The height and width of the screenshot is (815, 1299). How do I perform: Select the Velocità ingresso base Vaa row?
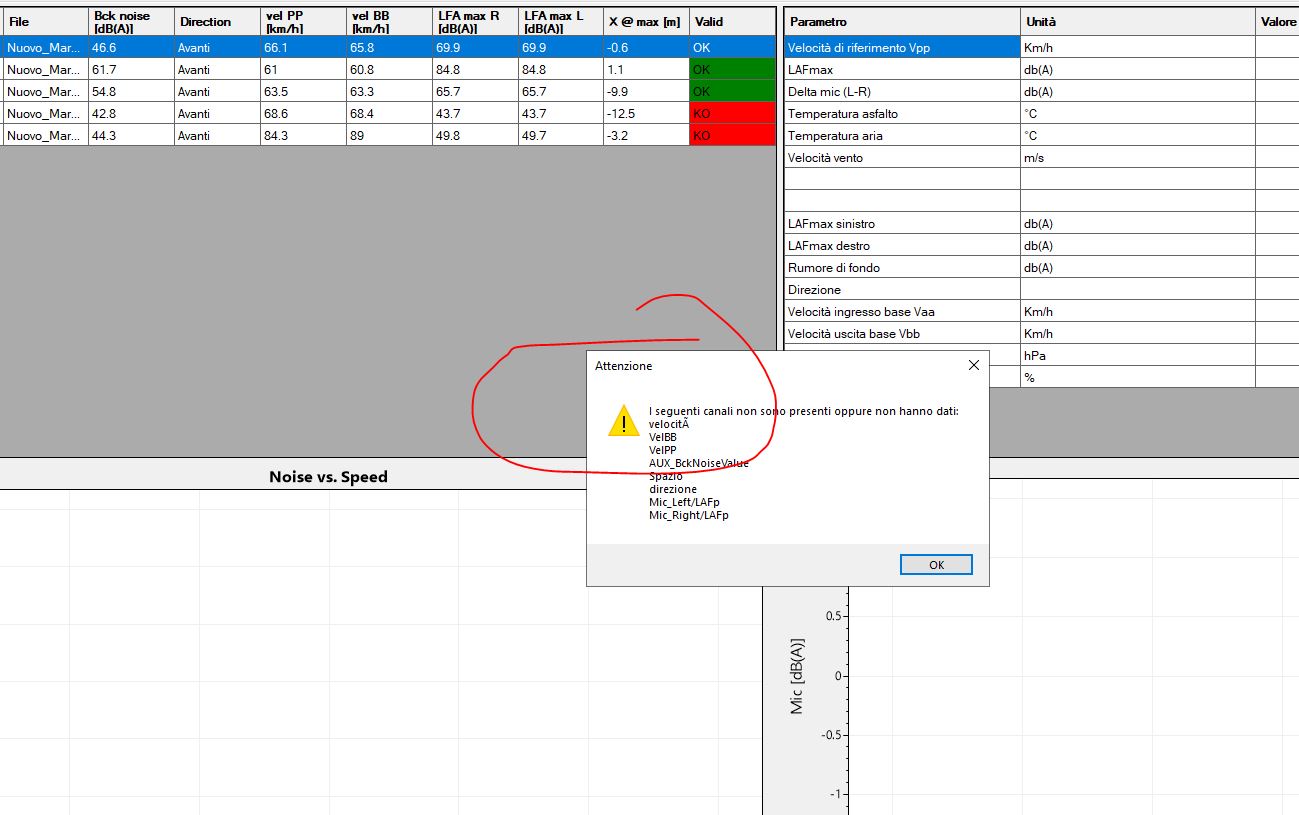900,312
